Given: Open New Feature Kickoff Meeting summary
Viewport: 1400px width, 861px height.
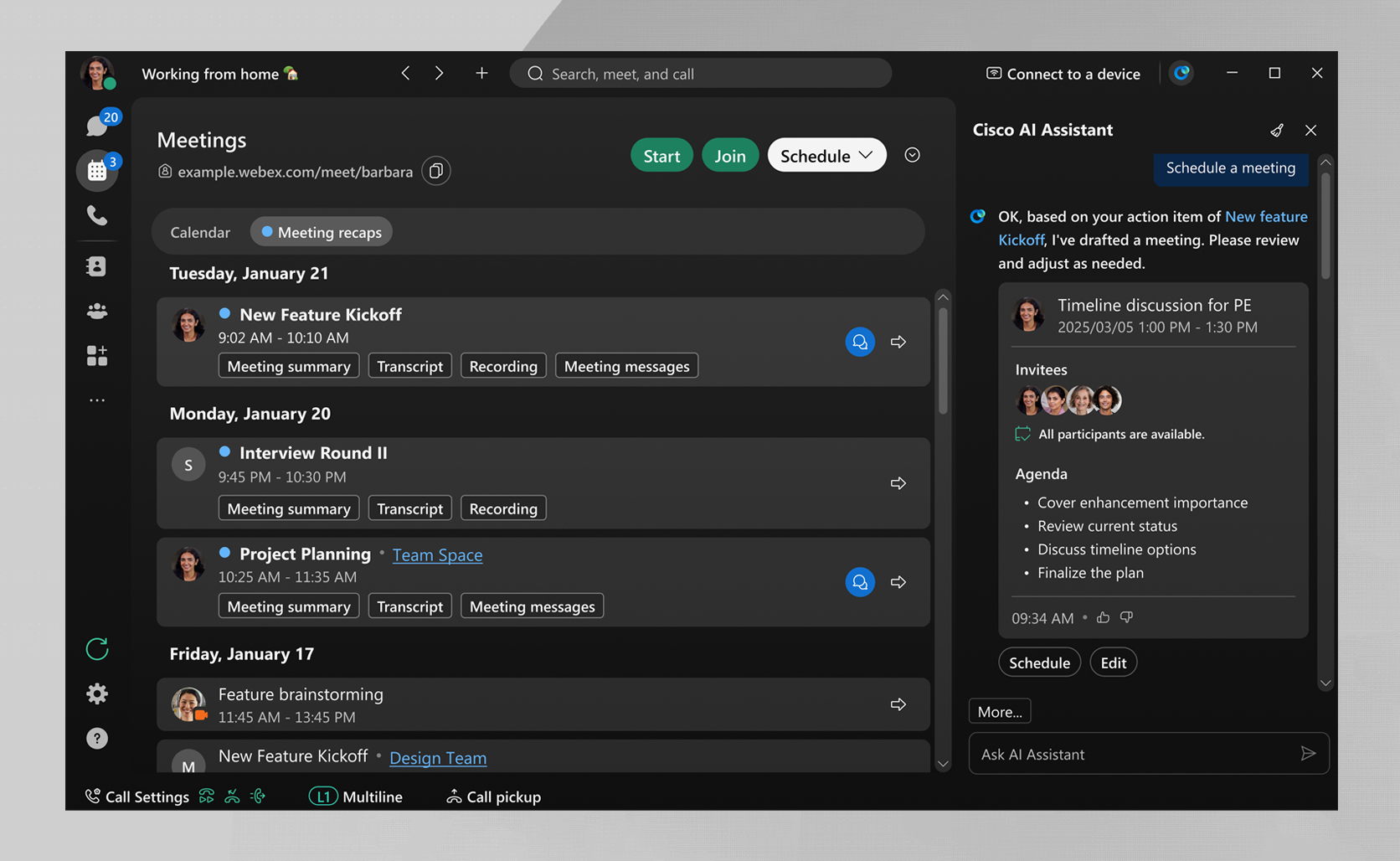Looking at the screenshot, I should [x=289, y=366].
